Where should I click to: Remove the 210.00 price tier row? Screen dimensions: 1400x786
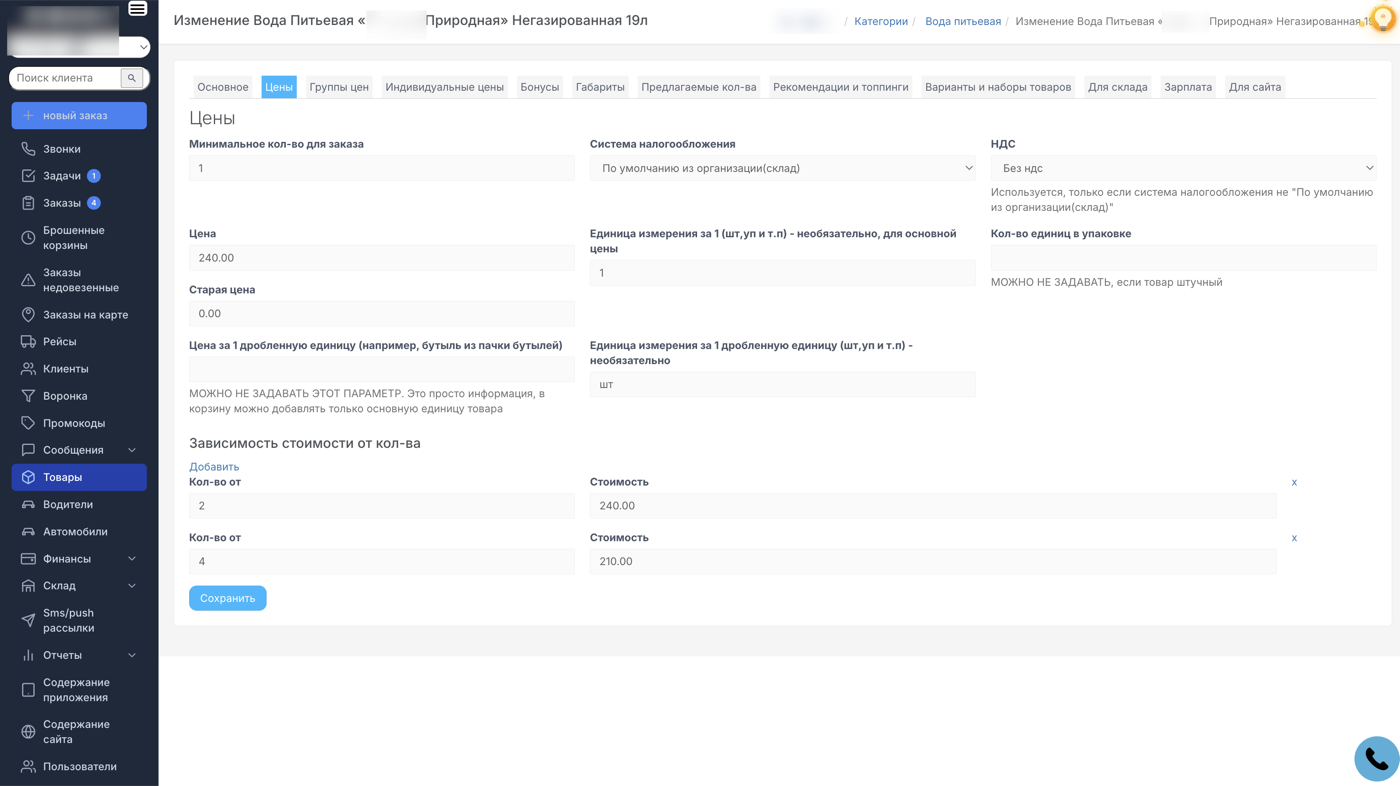click(x=1294, y=538)
